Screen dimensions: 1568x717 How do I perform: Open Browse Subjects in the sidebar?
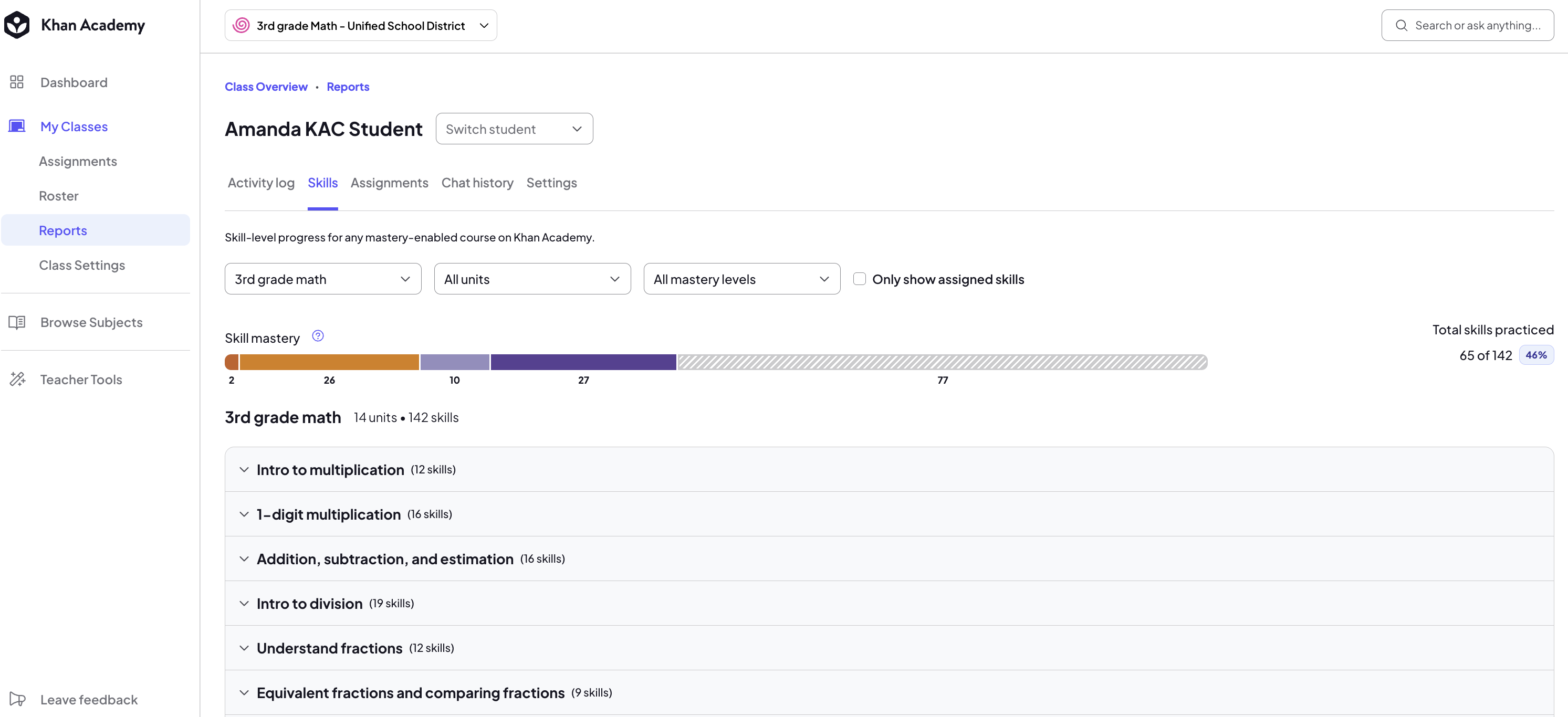tap(91, 322)
